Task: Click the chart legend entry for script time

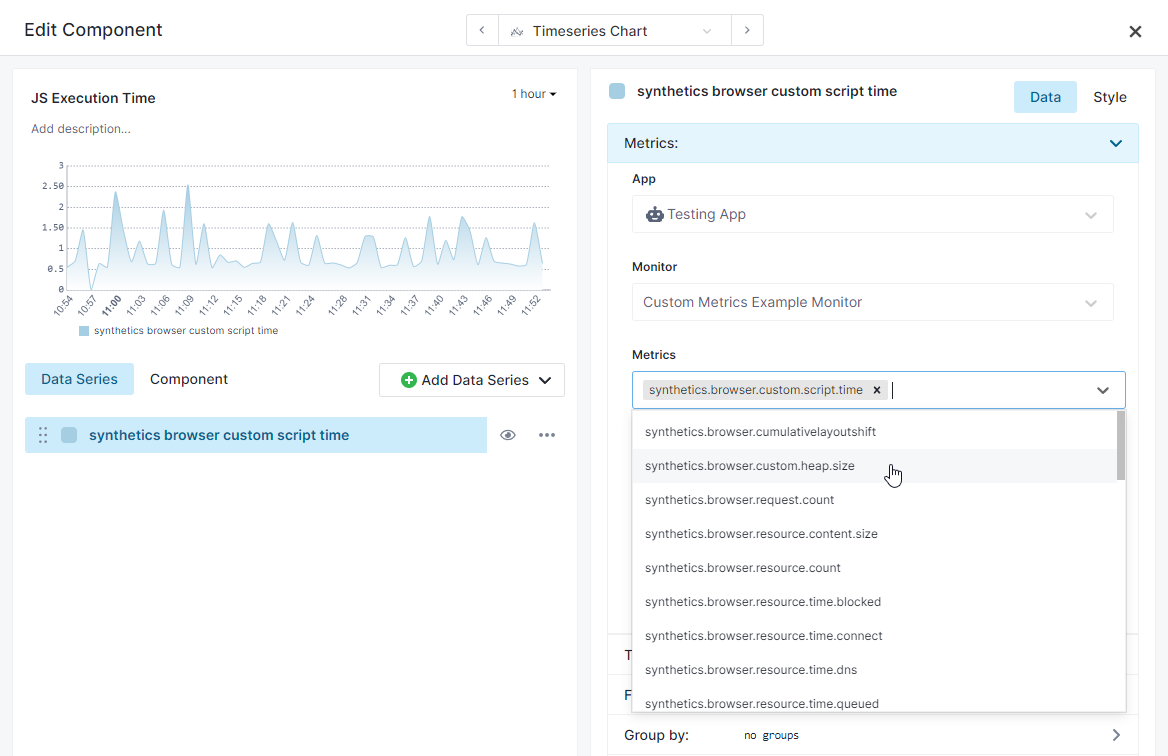Action: (x=179, y=331)
